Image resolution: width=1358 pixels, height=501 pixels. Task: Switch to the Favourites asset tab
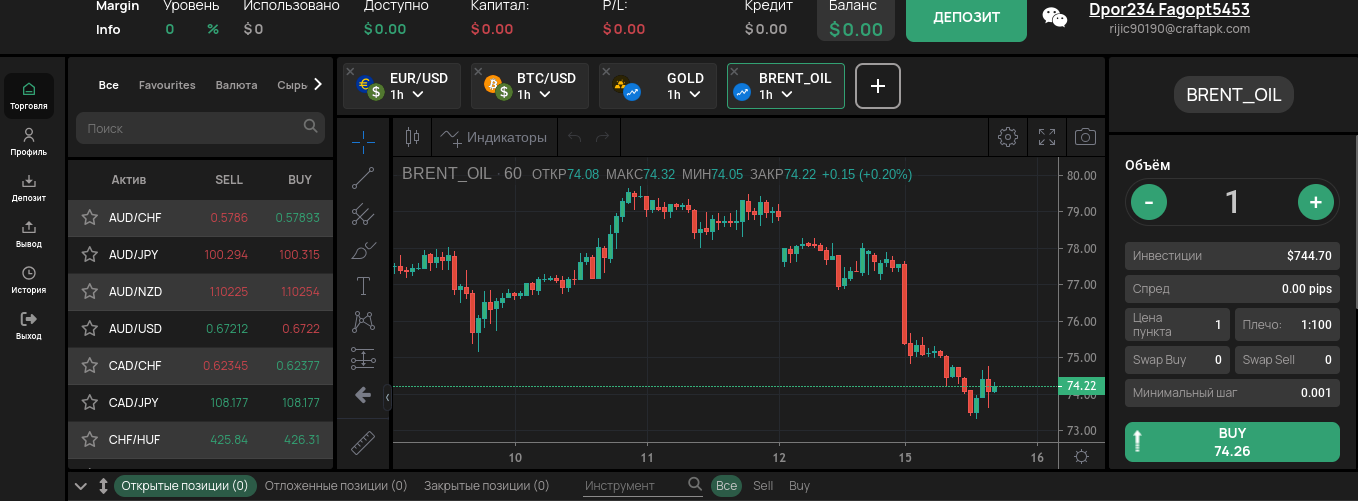click(167, 85)
